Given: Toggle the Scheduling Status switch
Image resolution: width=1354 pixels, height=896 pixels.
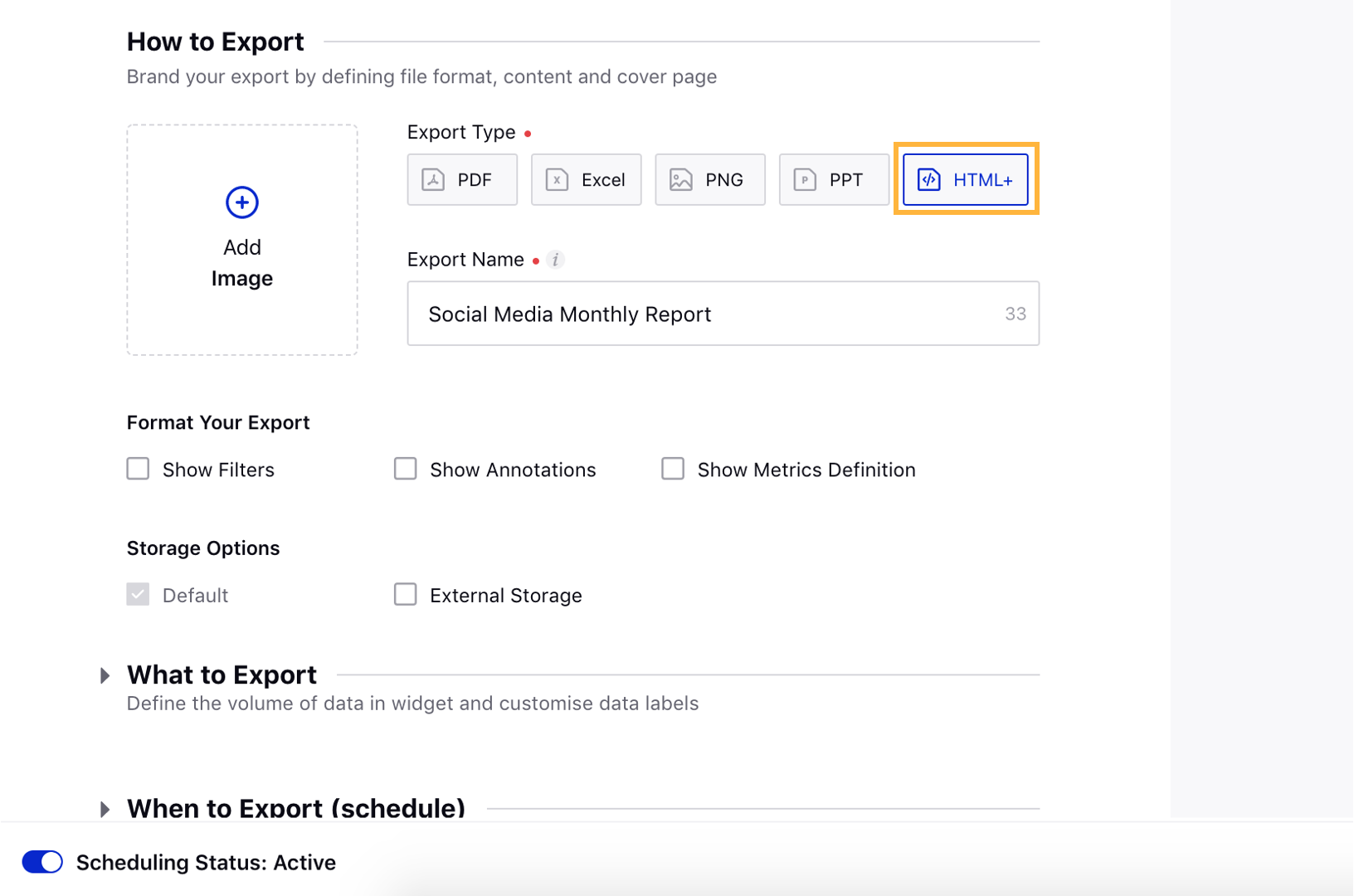Looking at the screenshot, I should [42, 862].
